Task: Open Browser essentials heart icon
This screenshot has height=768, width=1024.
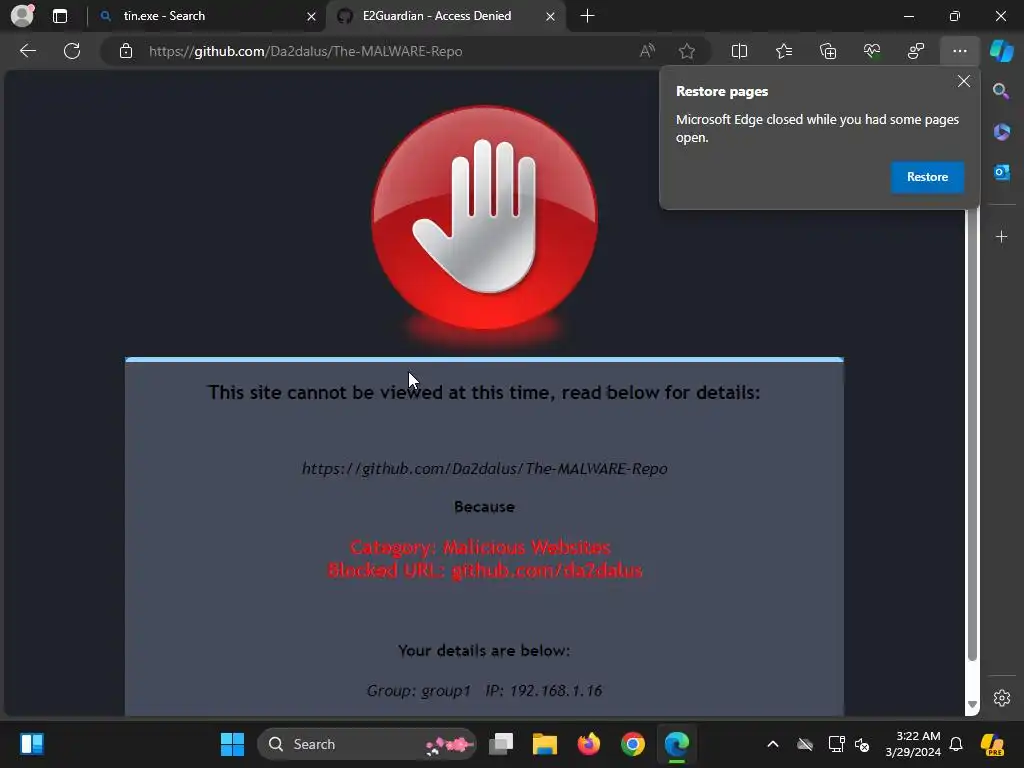Action: click(x=872, y=51)
